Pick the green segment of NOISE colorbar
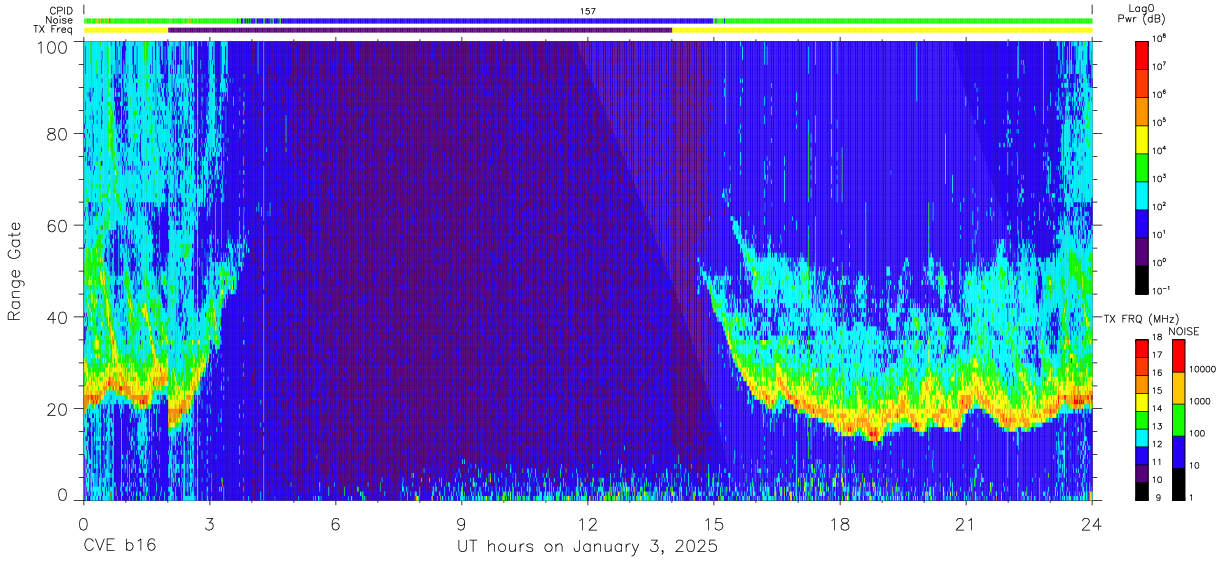Image resolution: width=1228 pixels, height=567 pixels. click(1179, 420)
